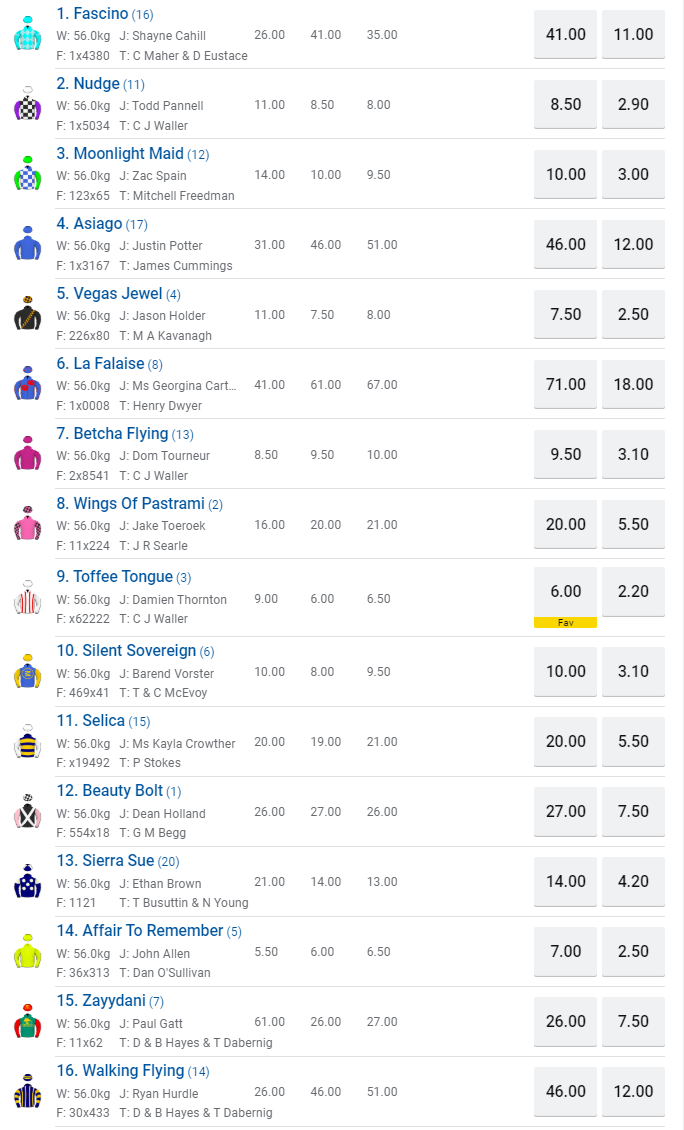Screen dimensions: 684x1130
Task: Select La Falaise win odds 71.00
Action: click(x=565, y=384)
